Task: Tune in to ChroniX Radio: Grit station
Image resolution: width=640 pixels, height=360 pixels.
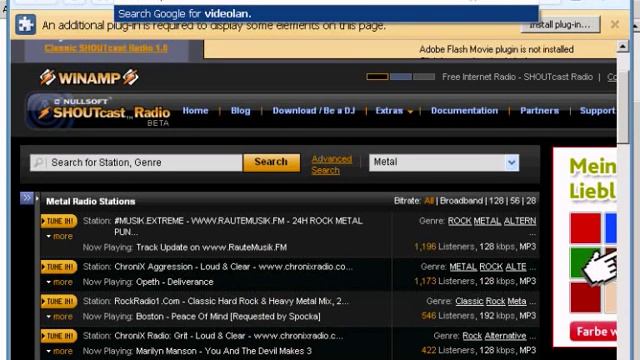Action: [x=59, y=336]
